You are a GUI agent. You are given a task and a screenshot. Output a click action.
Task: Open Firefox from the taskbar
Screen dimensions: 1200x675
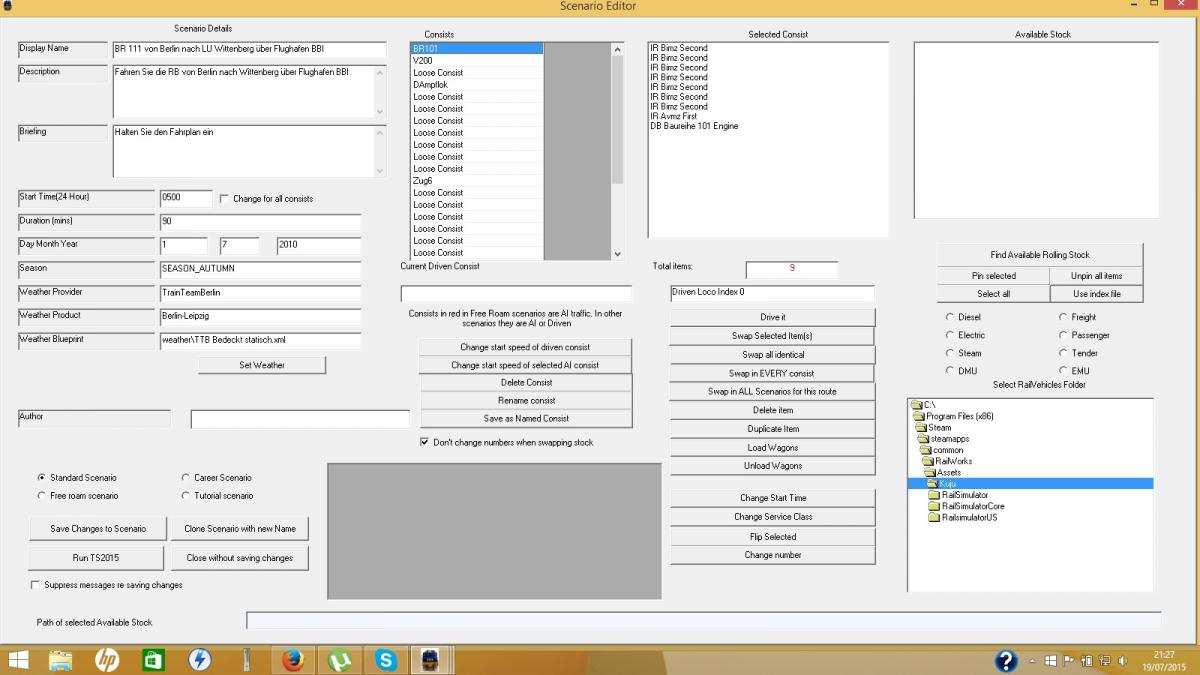[292, 660]
